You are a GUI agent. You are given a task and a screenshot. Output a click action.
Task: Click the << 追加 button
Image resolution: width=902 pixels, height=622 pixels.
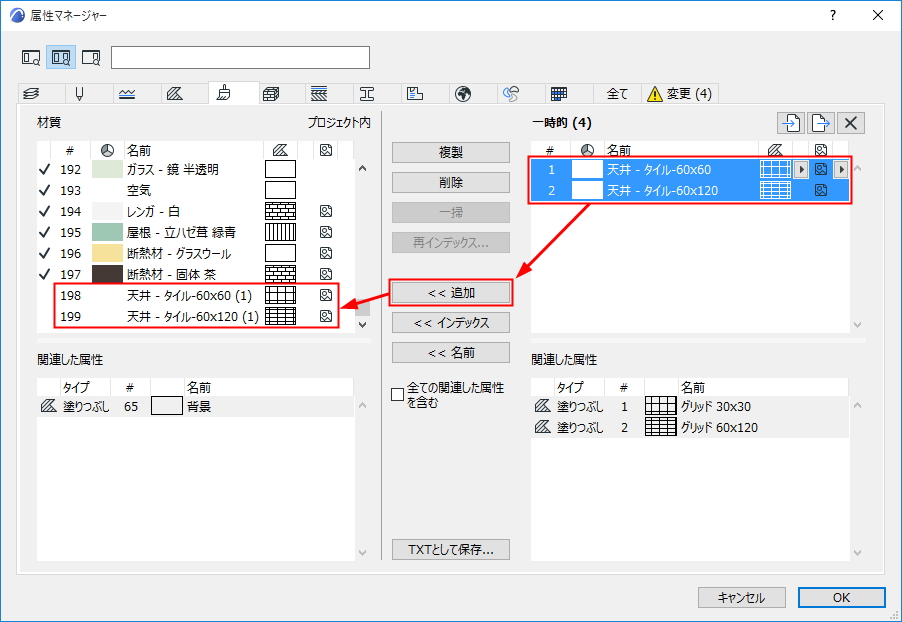(451, 293)
